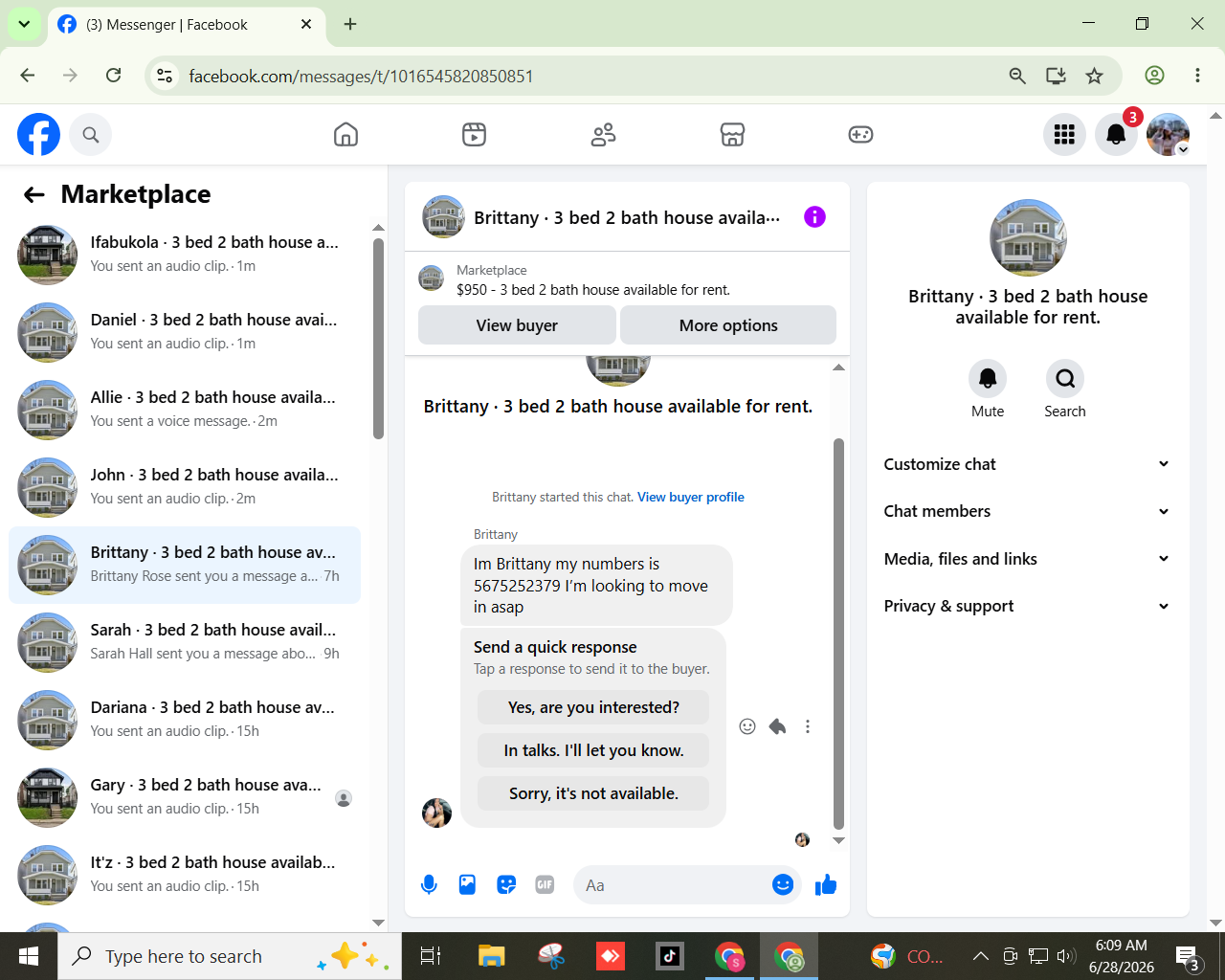This screenshot has height=980, width=1225.
Task: Open Chrome's three-dot menu
Action: click(1197, 76)
